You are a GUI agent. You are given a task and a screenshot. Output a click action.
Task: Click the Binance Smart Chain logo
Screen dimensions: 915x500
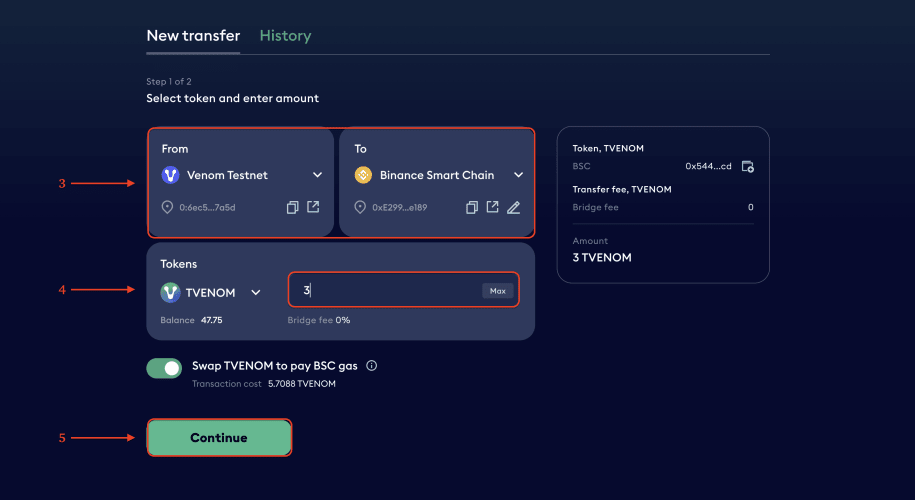363,175
